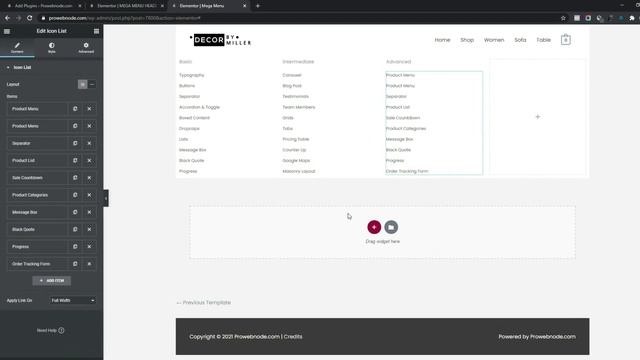Follow the Previous Template link
640x360 pixels.
pos(204,303)
